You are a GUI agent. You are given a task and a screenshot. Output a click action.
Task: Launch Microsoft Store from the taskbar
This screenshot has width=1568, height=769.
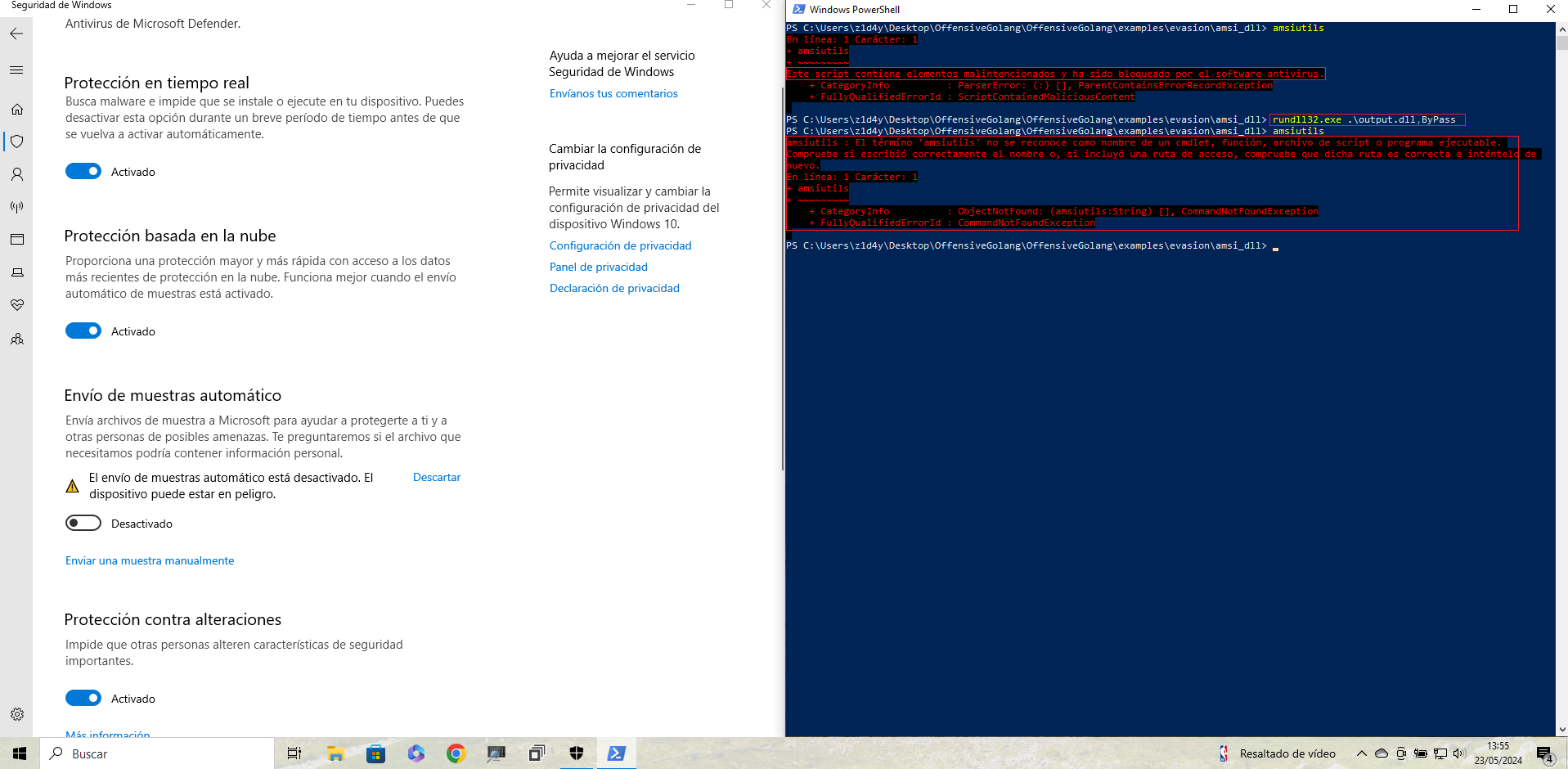coord(375,753)
